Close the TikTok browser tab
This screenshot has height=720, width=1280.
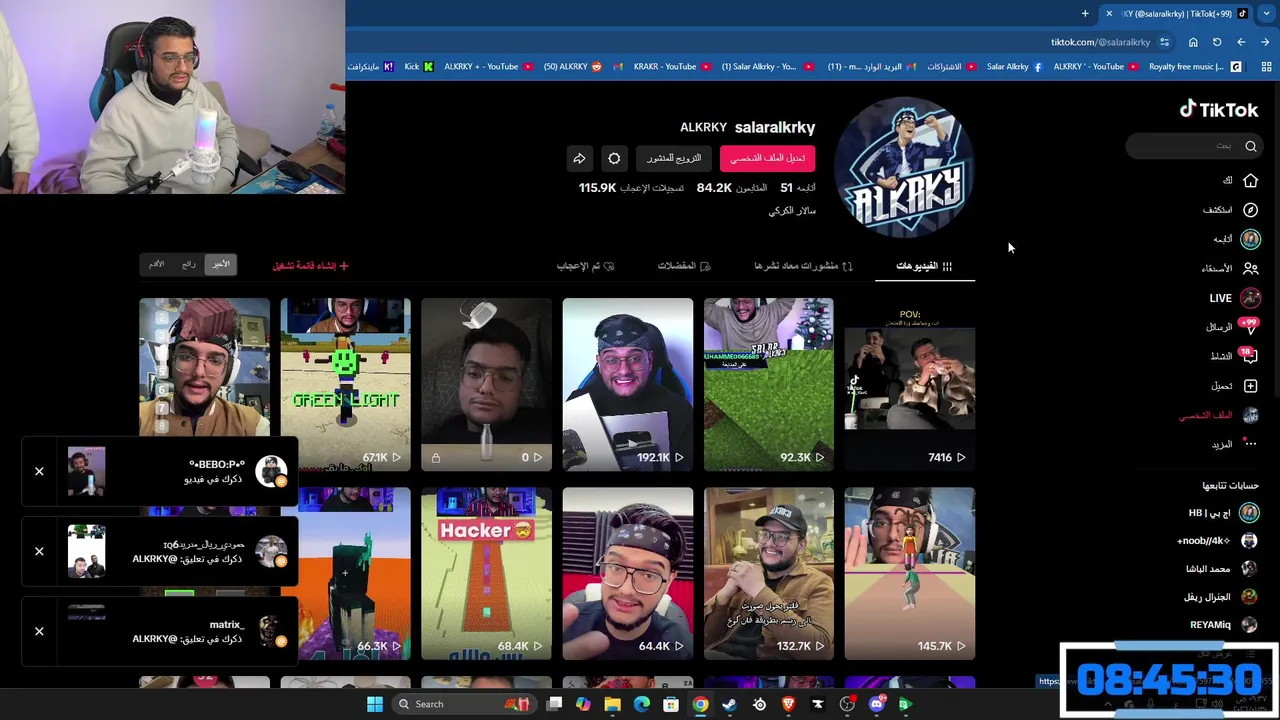[x=1109, y=14]
